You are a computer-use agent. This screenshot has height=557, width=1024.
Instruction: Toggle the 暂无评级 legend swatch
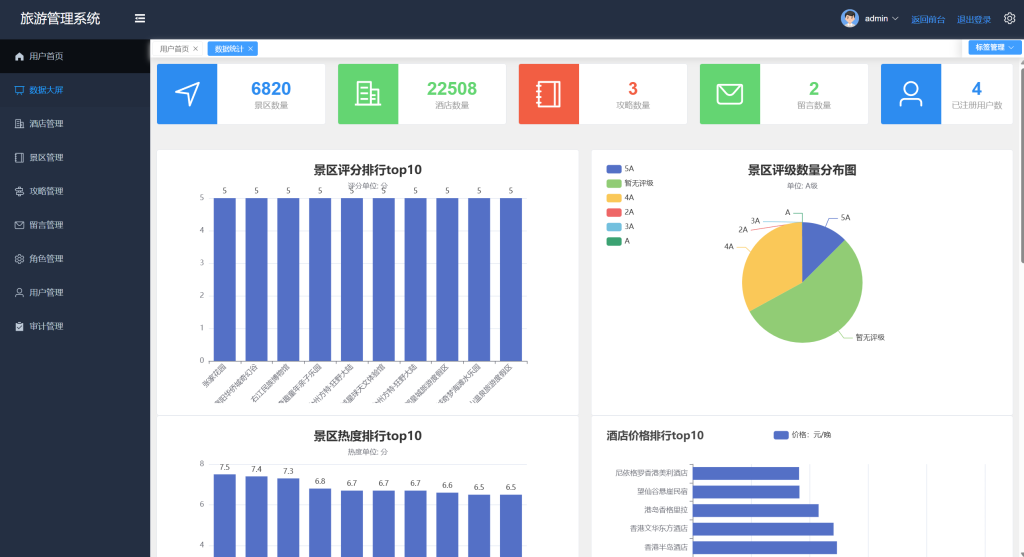[614, 183]
